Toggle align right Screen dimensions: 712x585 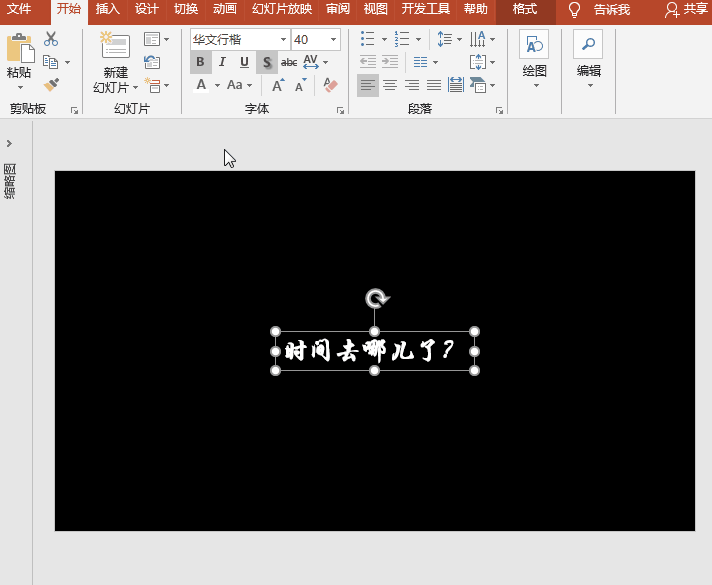[x=412, y=85]
